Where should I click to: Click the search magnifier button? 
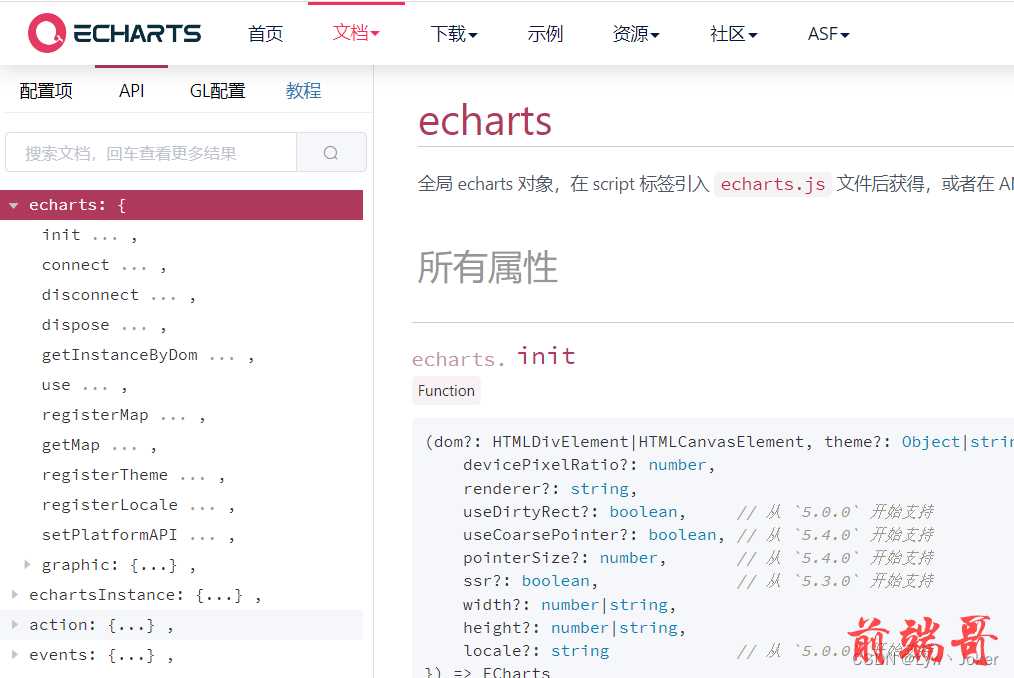[x=331, y=153]
